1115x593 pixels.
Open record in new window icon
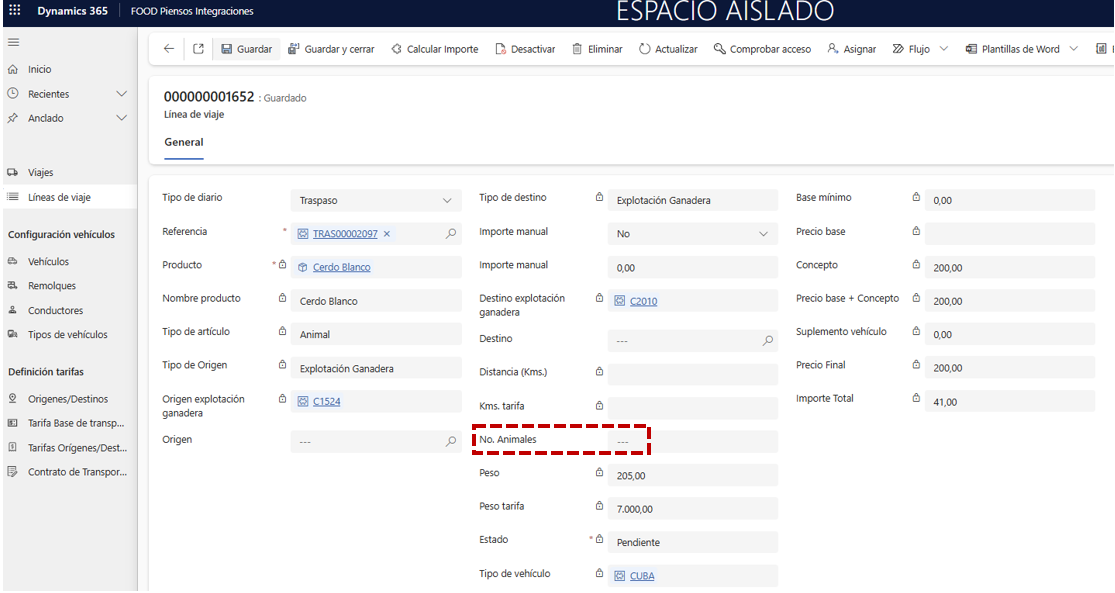point(198,49)
